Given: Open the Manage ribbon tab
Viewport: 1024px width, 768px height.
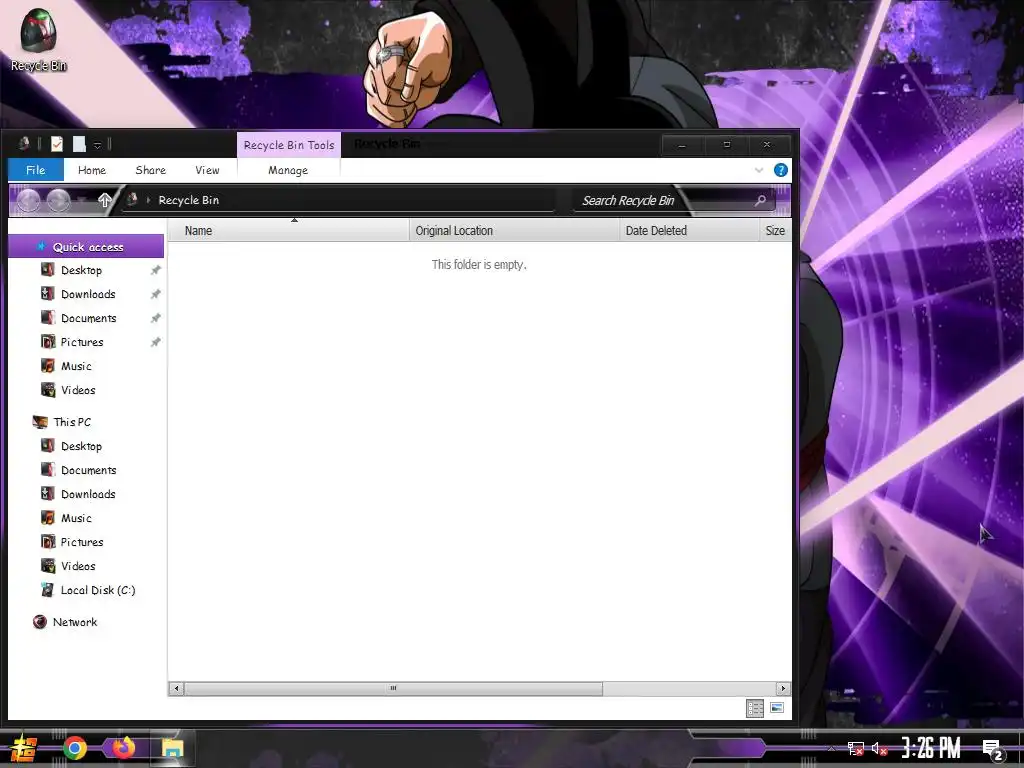Looking at the screenshot, I should point(288,170).
